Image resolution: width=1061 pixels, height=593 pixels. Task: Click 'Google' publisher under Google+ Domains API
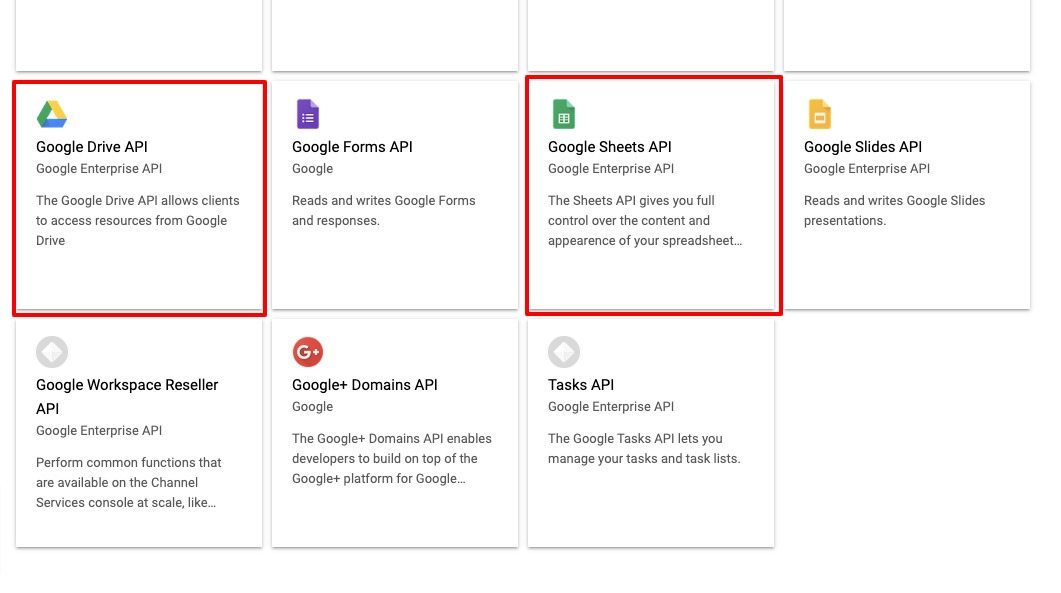312,407
